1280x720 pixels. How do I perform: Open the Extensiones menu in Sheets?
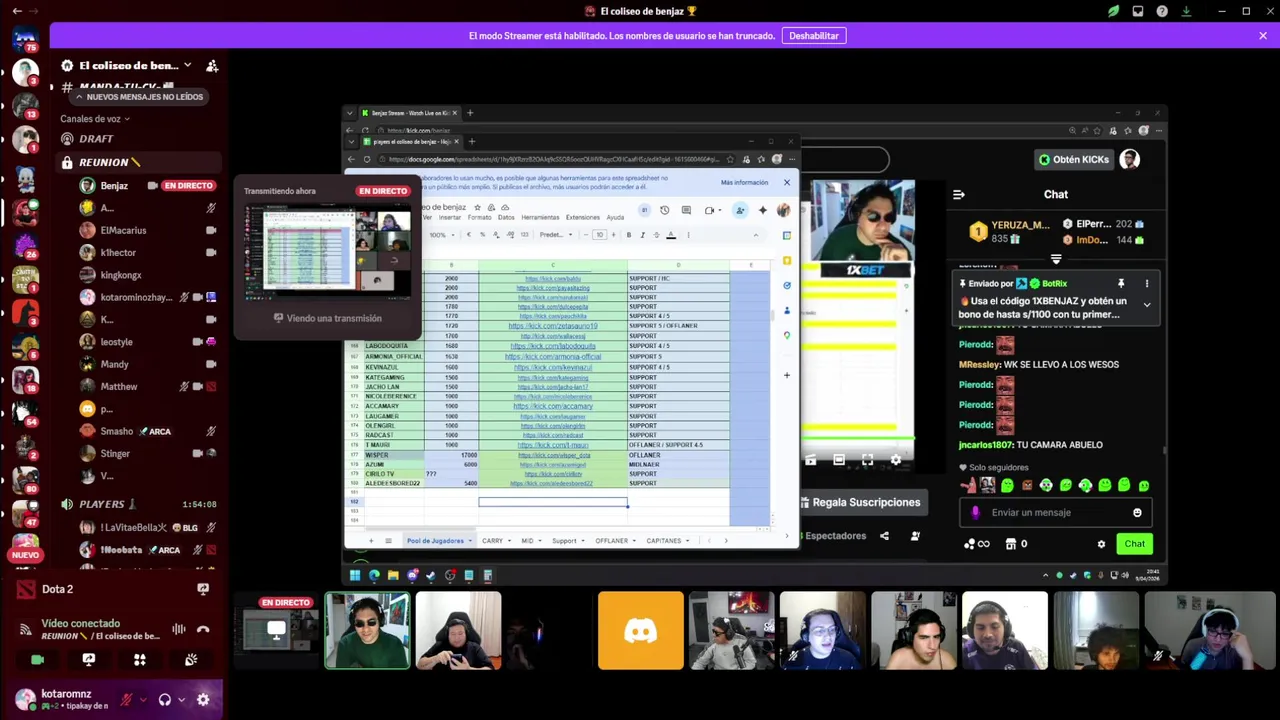(583, 217)
